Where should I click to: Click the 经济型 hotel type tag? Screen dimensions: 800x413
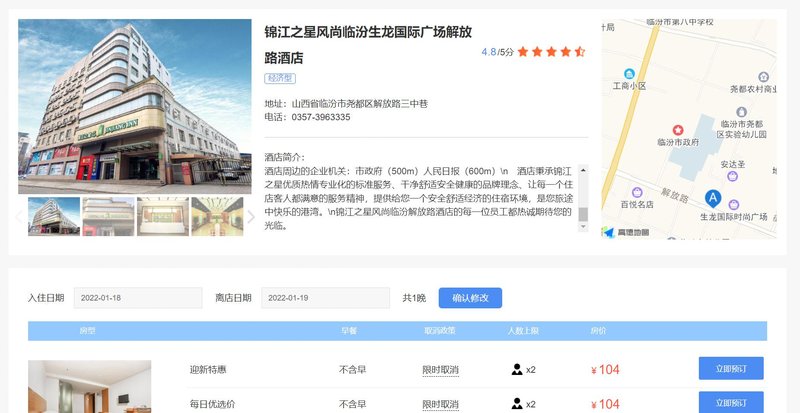[x=280, y=78]
